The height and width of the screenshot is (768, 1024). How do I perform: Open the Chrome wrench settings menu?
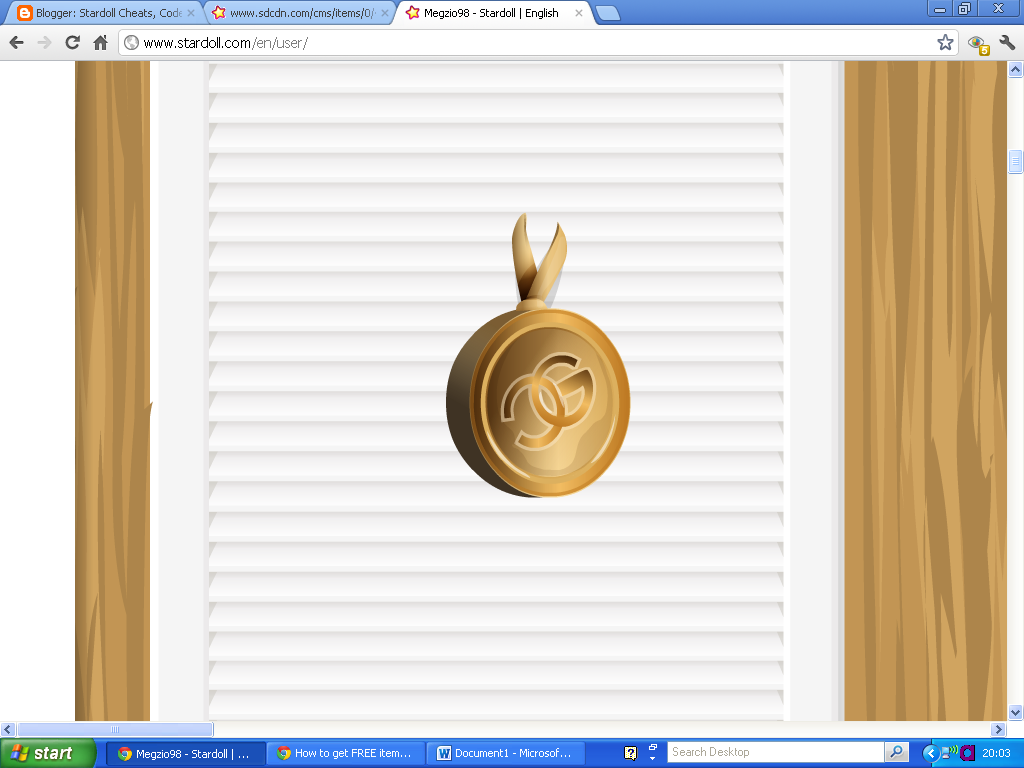coord(1007,43)
